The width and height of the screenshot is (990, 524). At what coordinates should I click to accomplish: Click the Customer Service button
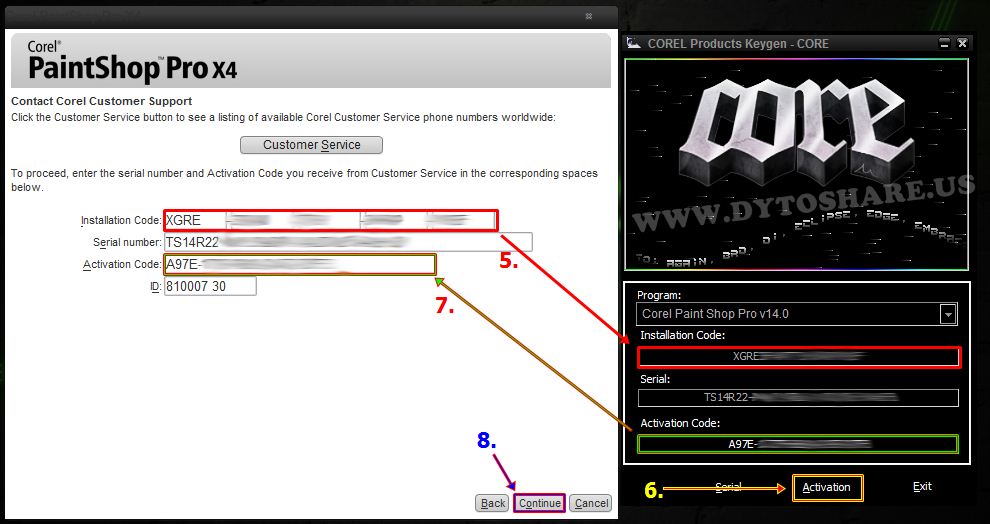coord(311,145)
